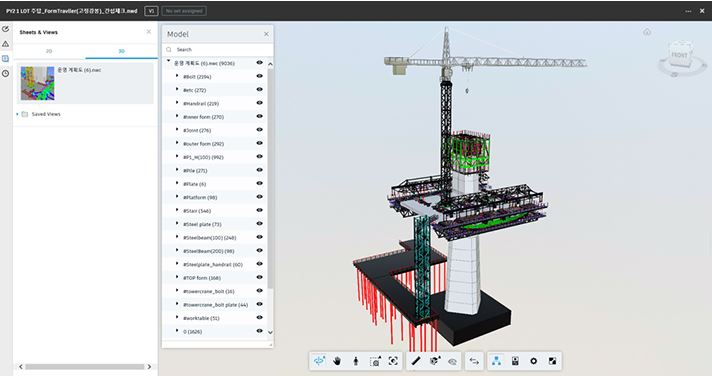Click the 'No set assigned' label button

click(184, 11)
